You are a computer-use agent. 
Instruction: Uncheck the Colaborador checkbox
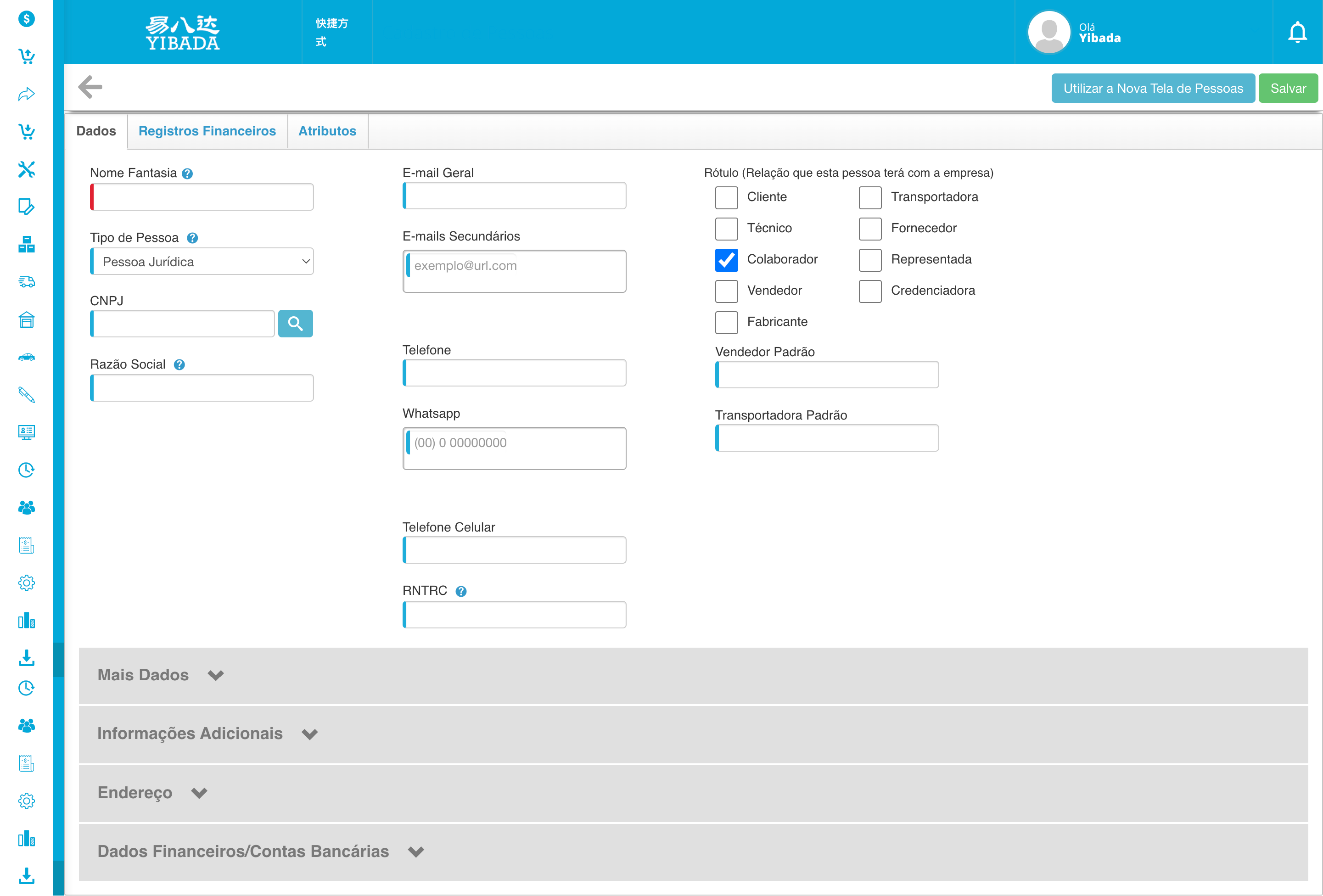726,260
